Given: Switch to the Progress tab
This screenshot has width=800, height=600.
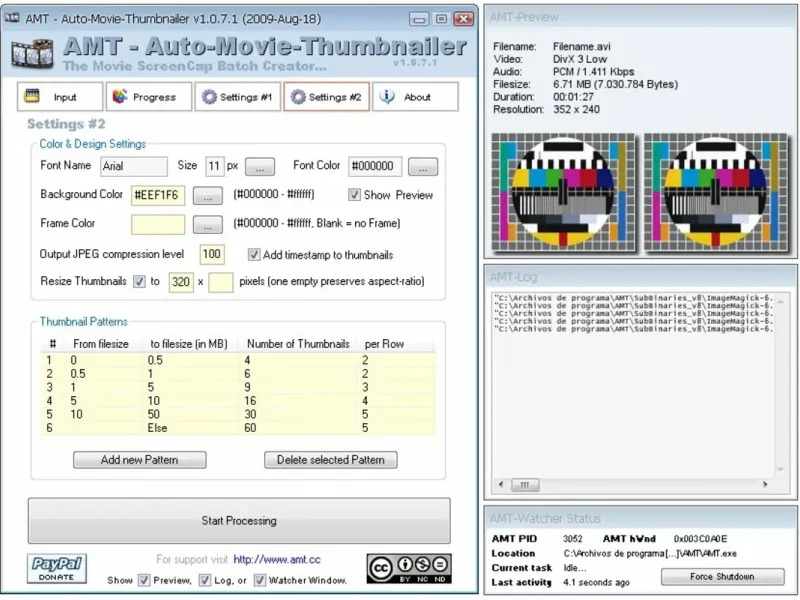Looking at the screenshot, I should coord(149,96).
